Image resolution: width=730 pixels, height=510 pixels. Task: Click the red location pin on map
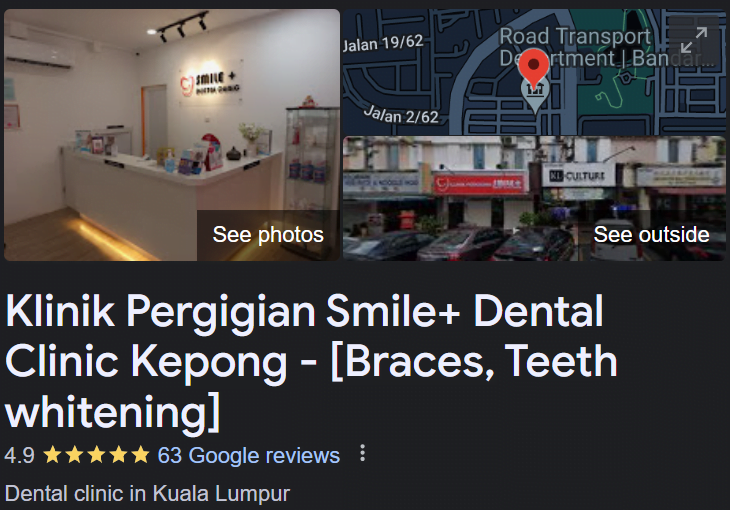click(534, 67)
